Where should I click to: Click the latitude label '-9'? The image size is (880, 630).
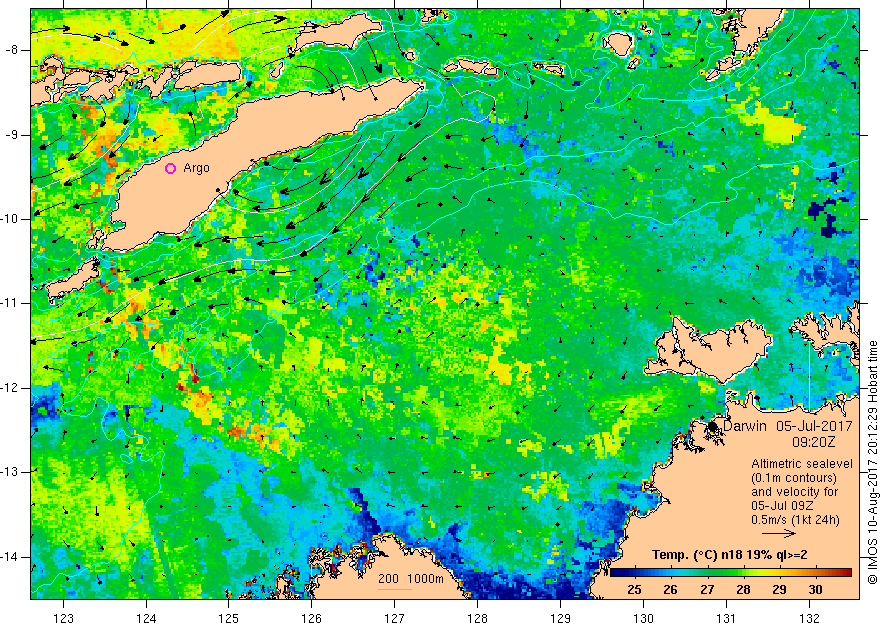point(13,135)
